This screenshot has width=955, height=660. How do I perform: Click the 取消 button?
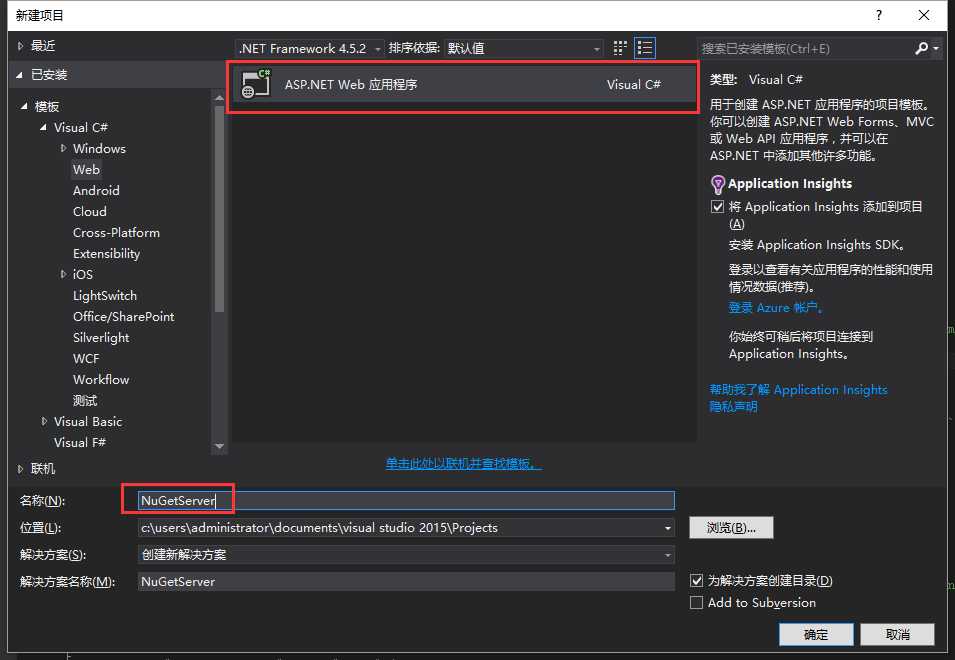click(x=897, y=634)
